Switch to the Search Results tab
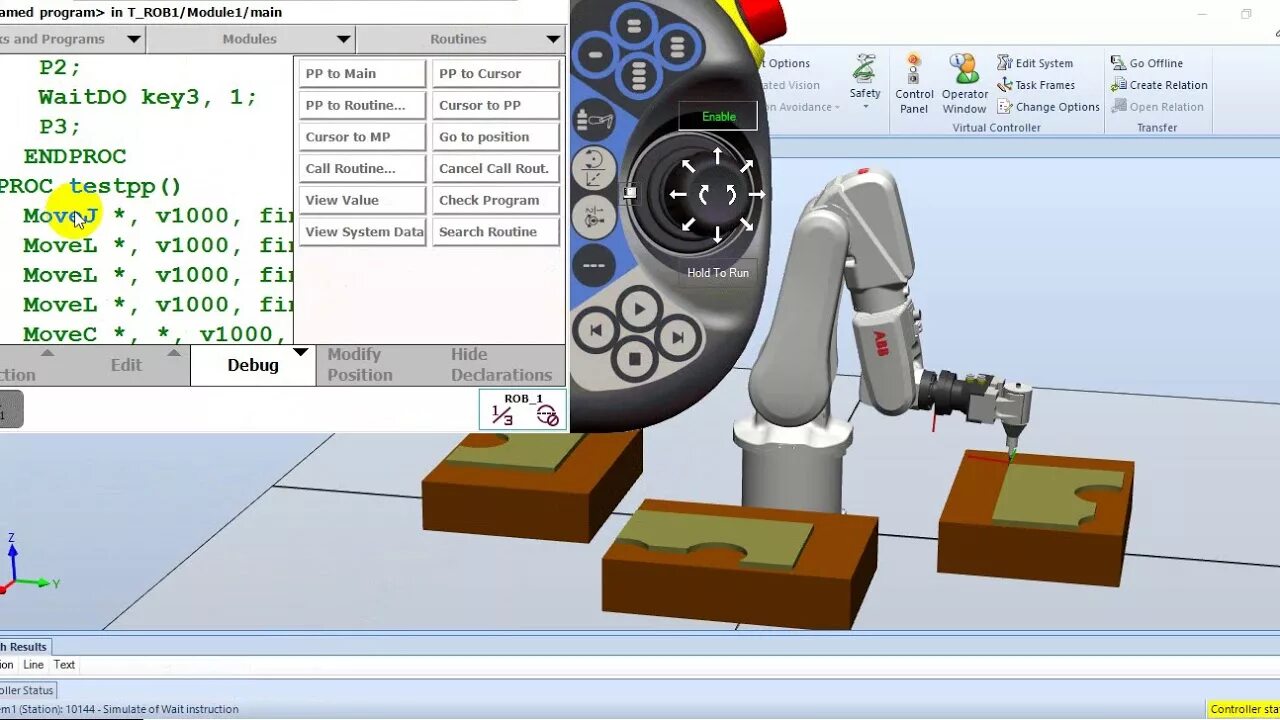The height and width of the screenshot is (720, 1280). point(24,647)
